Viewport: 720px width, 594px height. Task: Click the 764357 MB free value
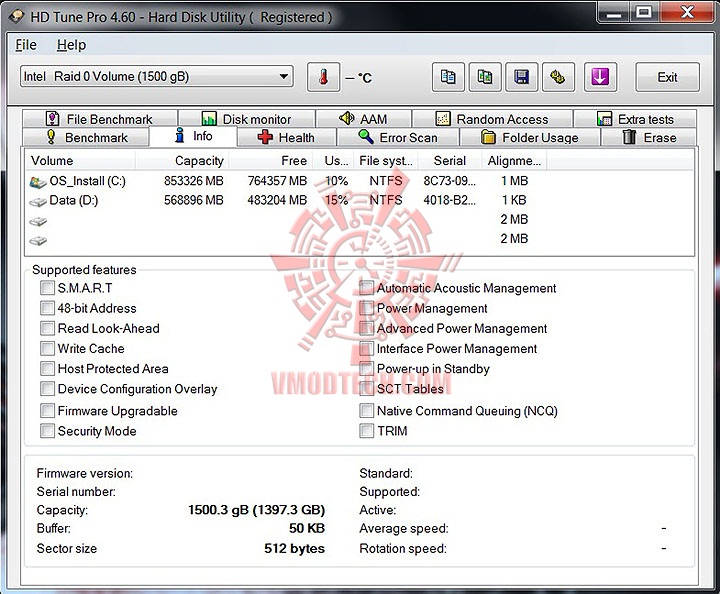(x=277, y=181)
